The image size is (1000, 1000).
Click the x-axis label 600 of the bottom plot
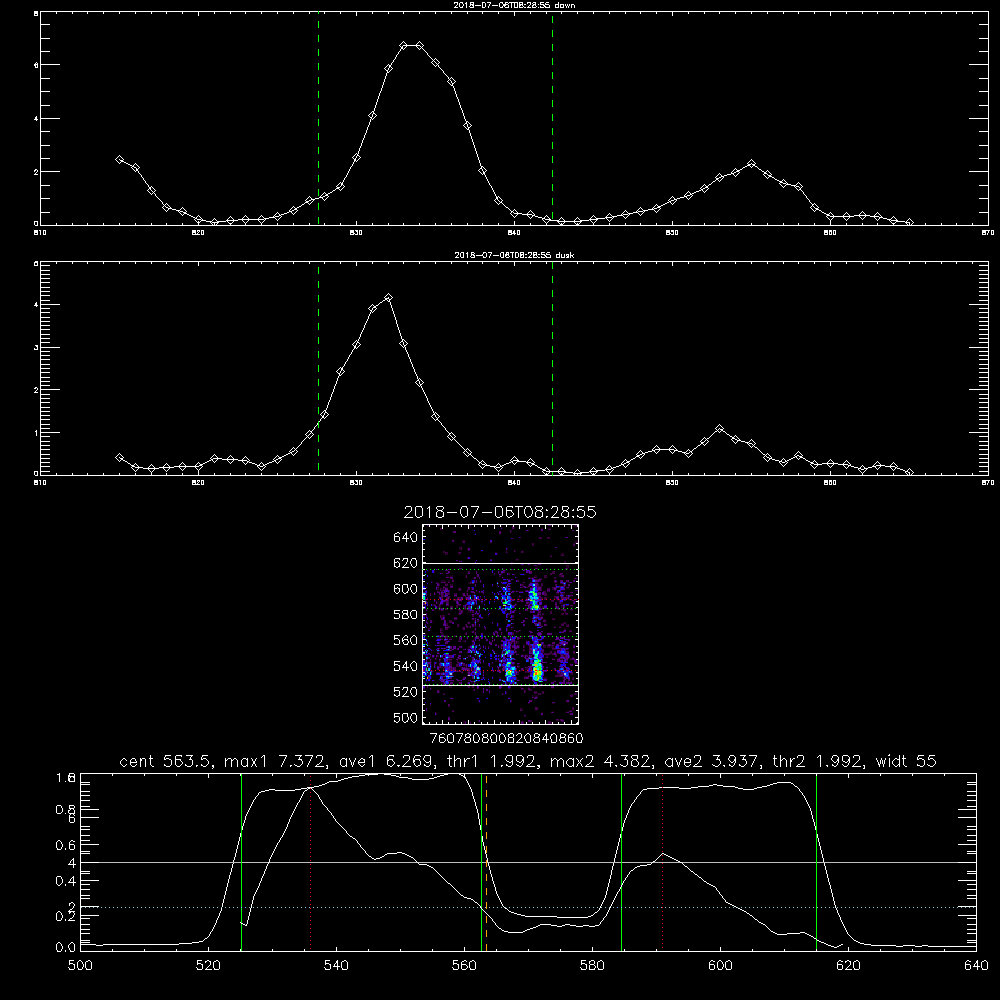click(x=721, y=966)
